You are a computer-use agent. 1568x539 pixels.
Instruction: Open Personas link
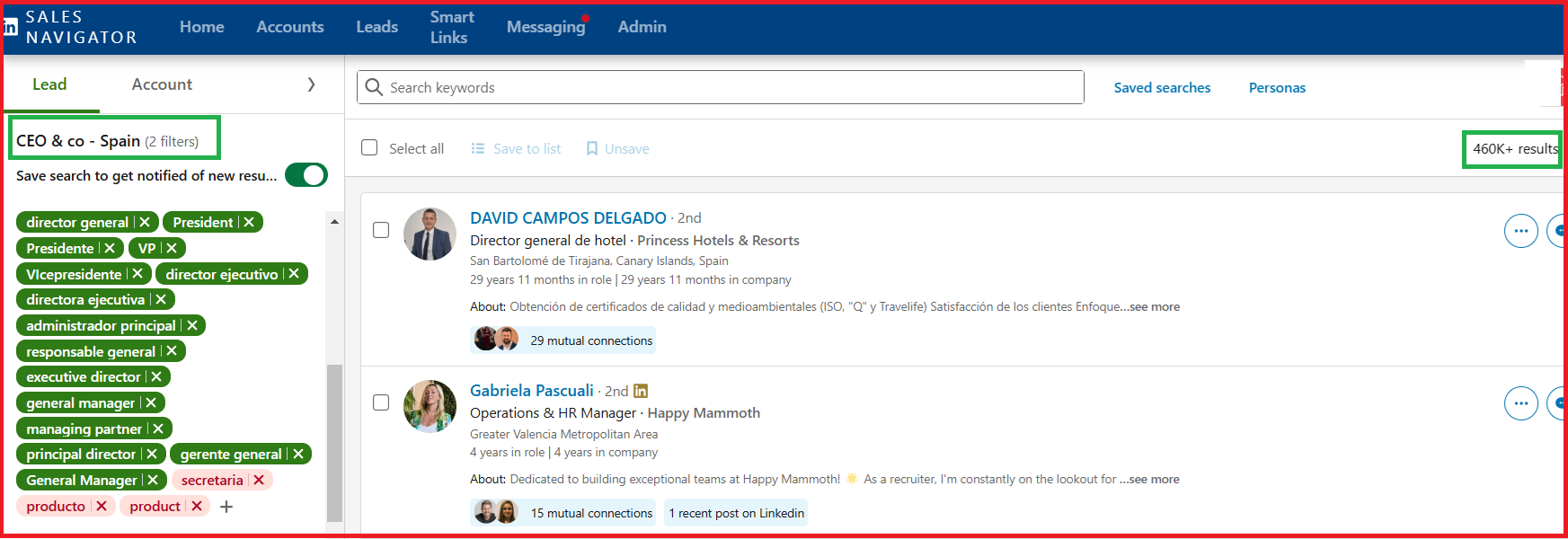tap(1277, 87)
